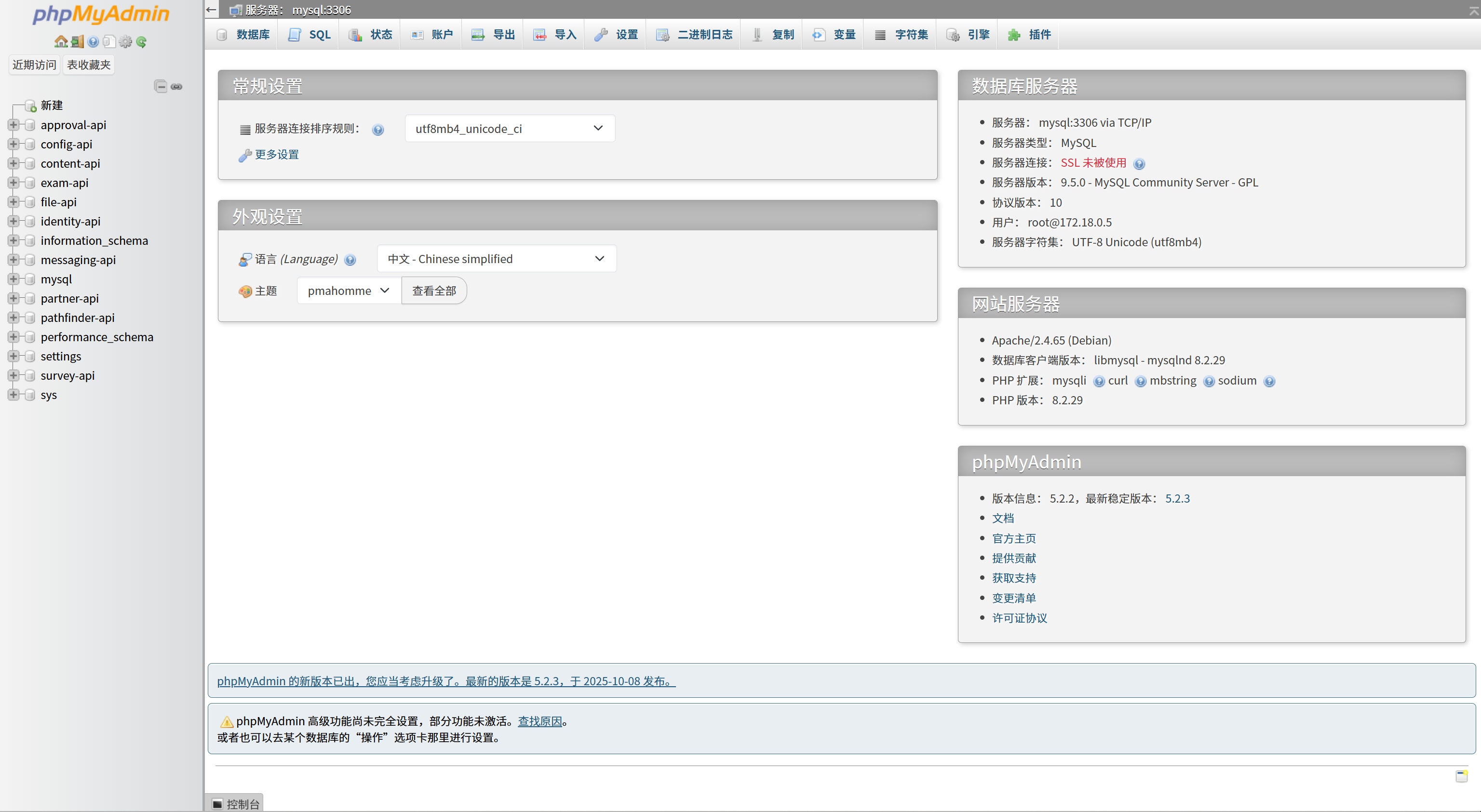Open the server connection collation dropdown

coord(510,129)
